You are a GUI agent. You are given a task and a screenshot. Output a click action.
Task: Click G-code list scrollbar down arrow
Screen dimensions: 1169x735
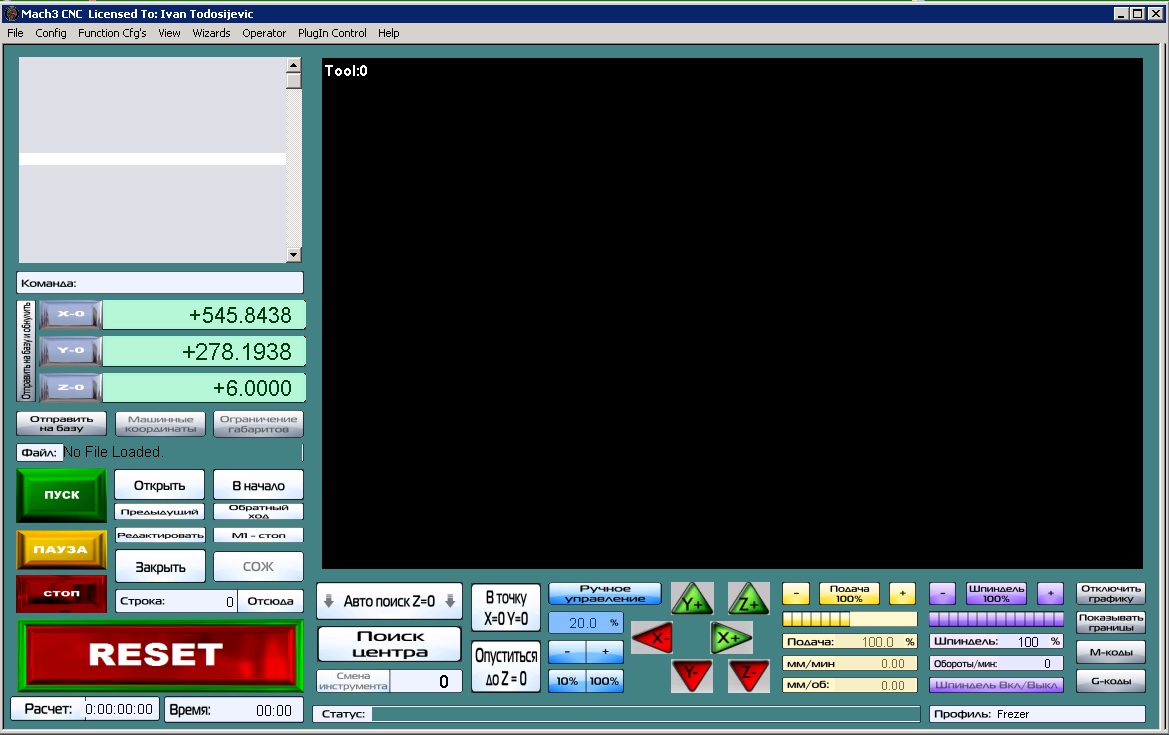point(294,255)
